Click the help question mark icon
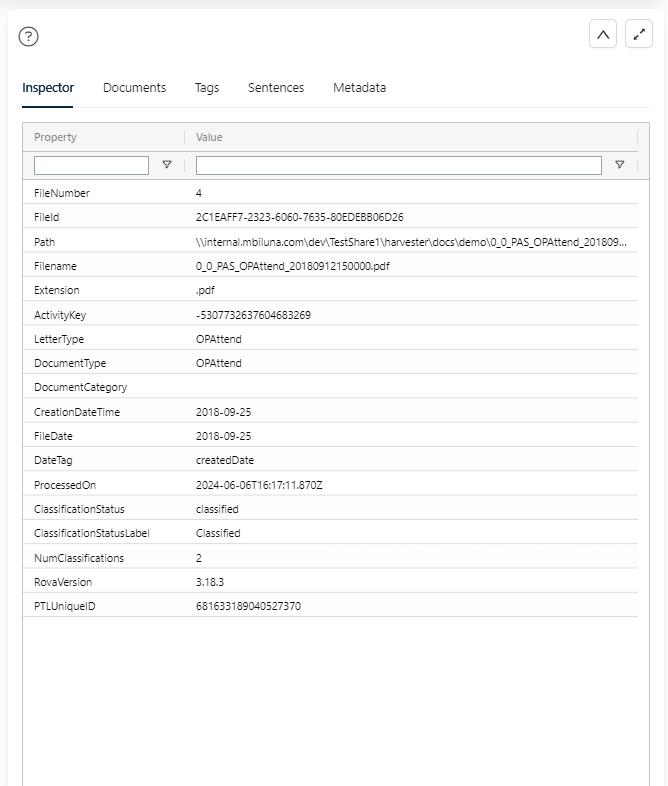This screenshot has height=786, width=668. coord(29,36)
